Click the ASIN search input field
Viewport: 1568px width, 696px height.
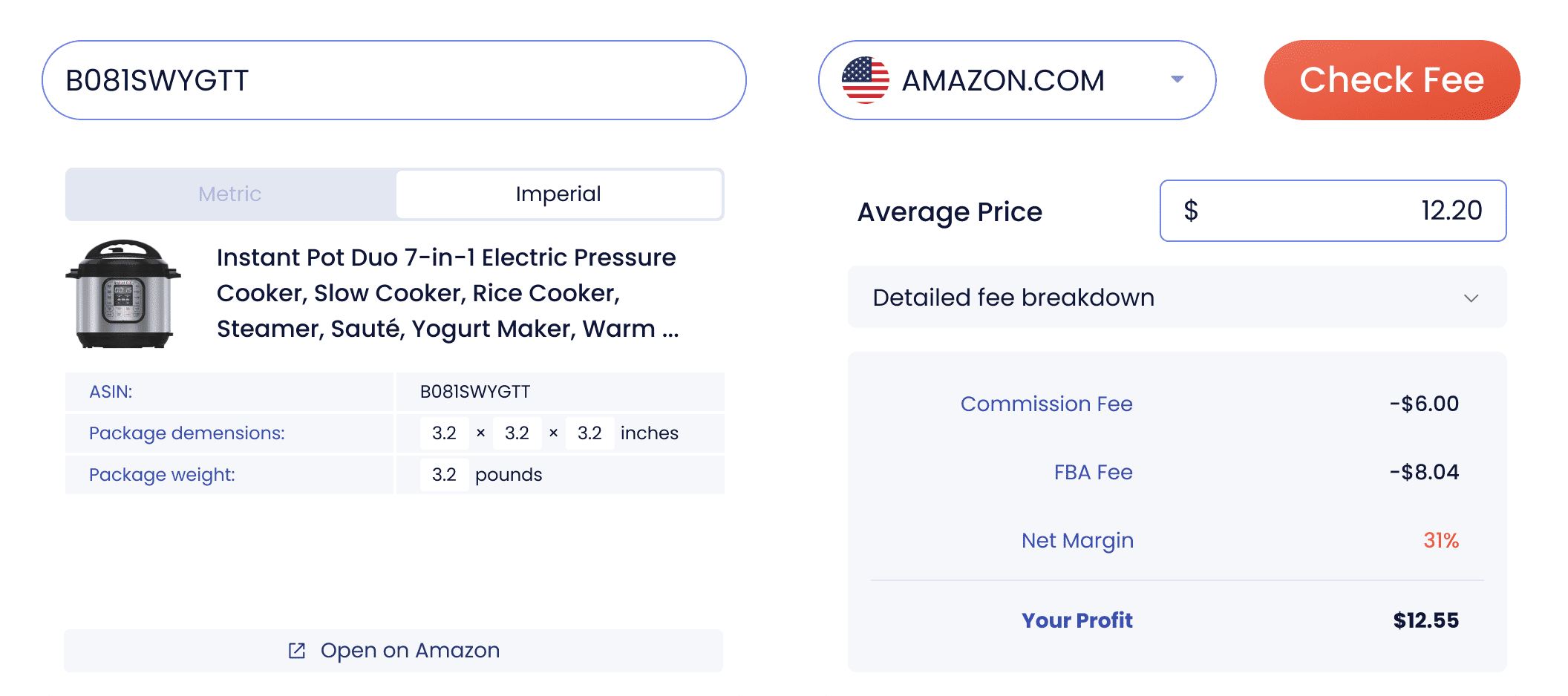pyautogui.click(x=393, y=79)
